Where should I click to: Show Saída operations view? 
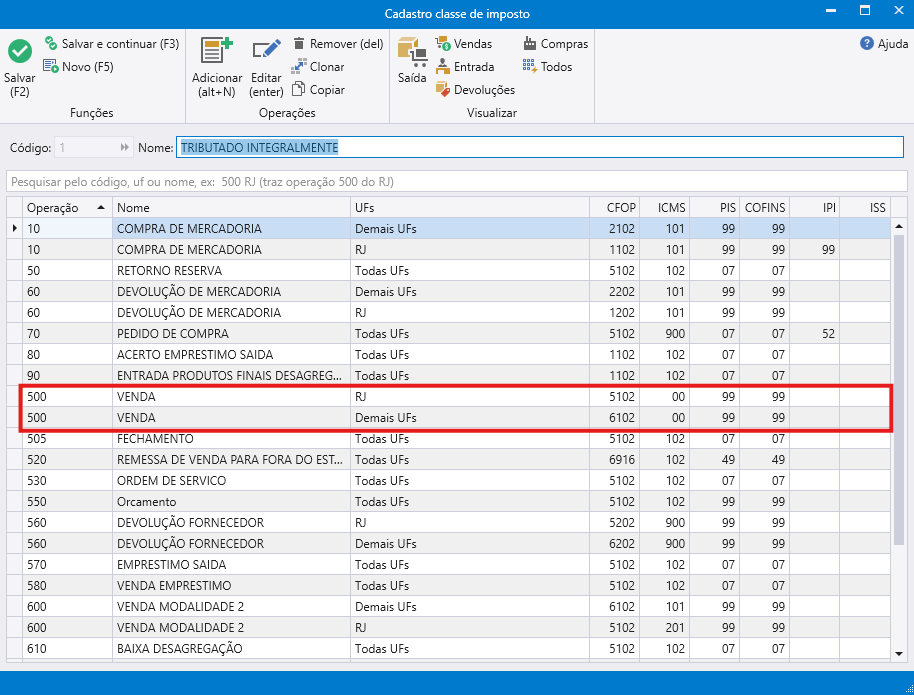click(412, 61)
